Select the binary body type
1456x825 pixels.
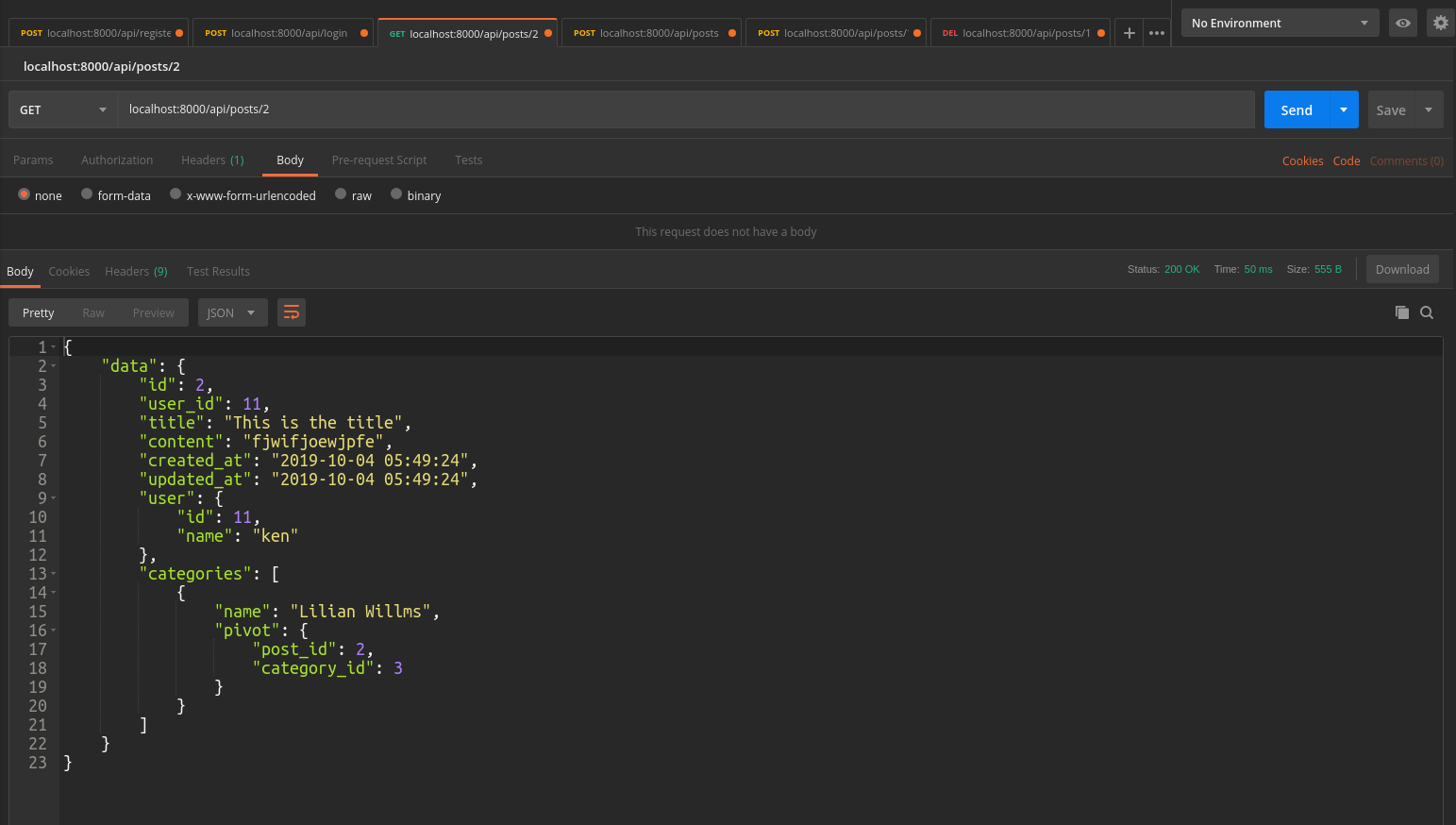point(396,194)
